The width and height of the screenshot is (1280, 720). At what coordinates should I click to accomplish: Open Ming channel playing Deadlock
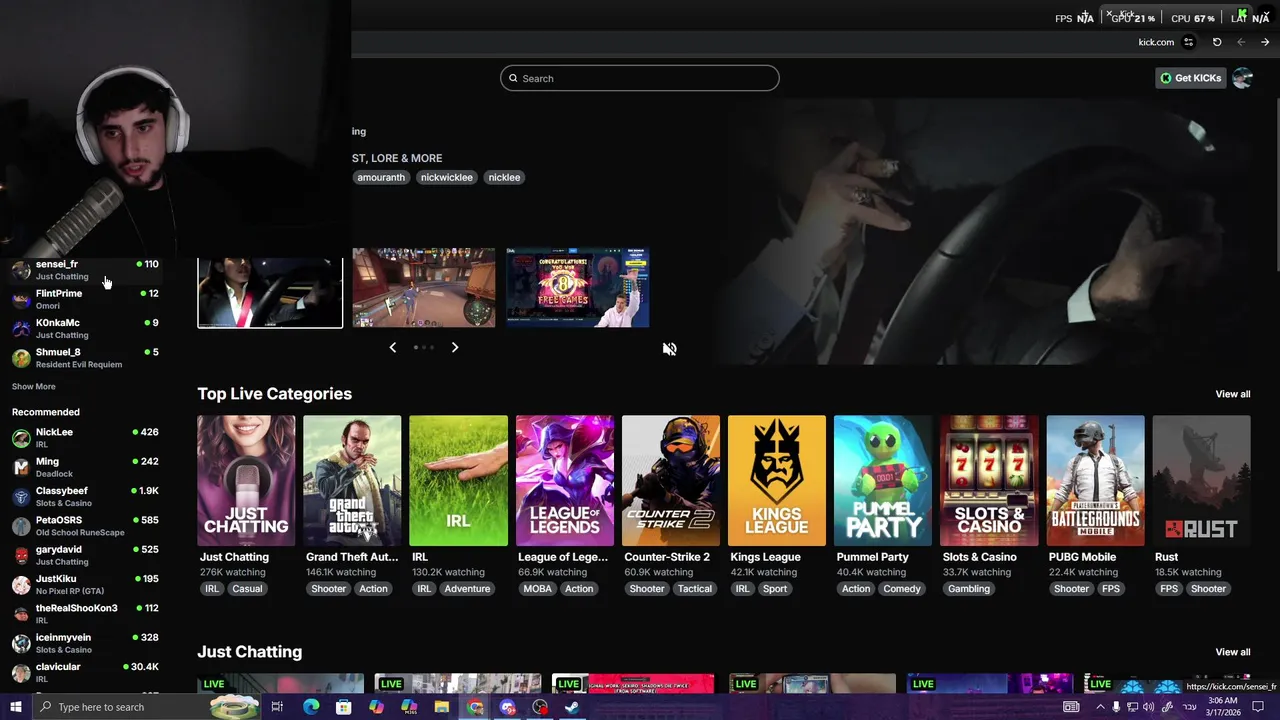tap(85, 467)
